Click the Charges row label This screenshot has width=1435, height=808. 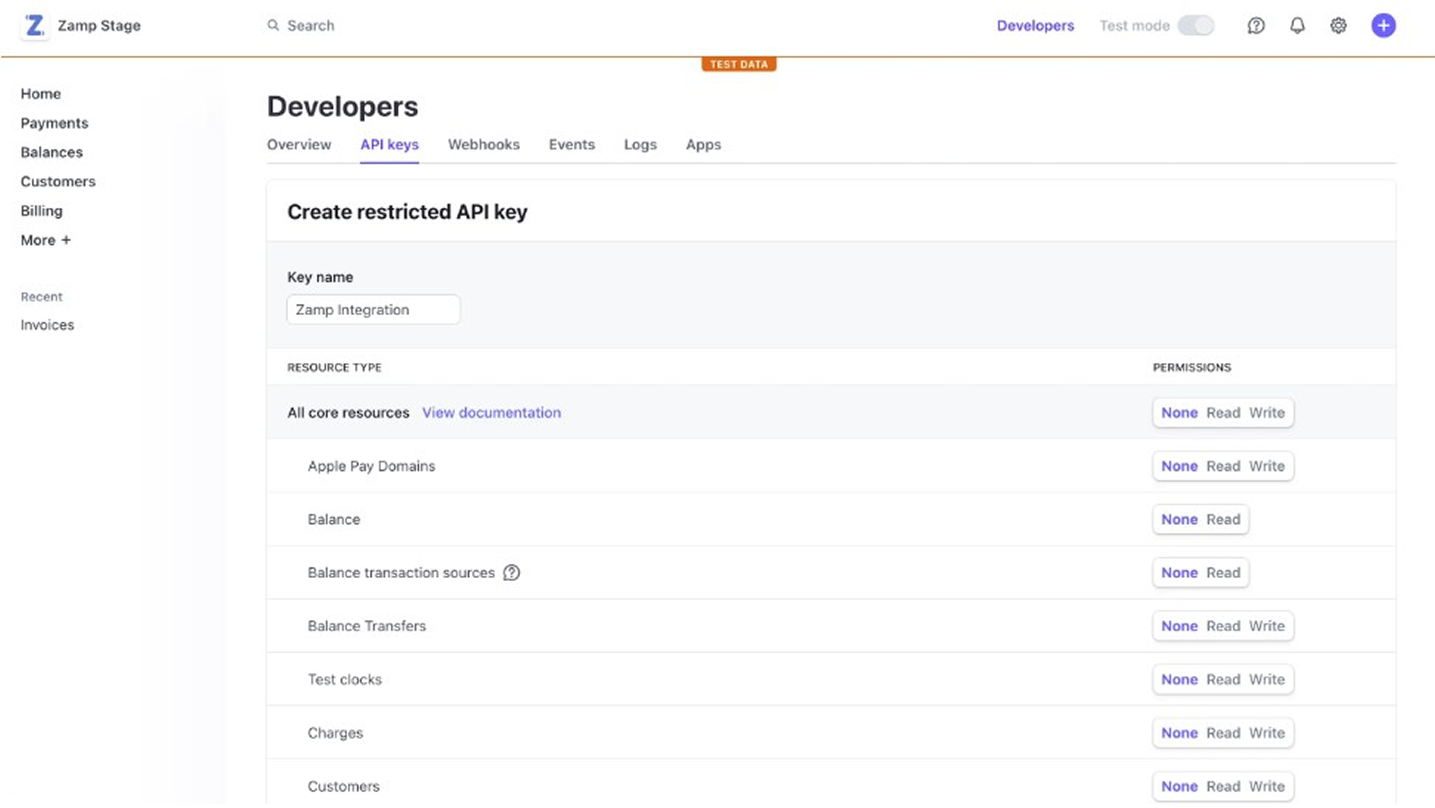335,733
